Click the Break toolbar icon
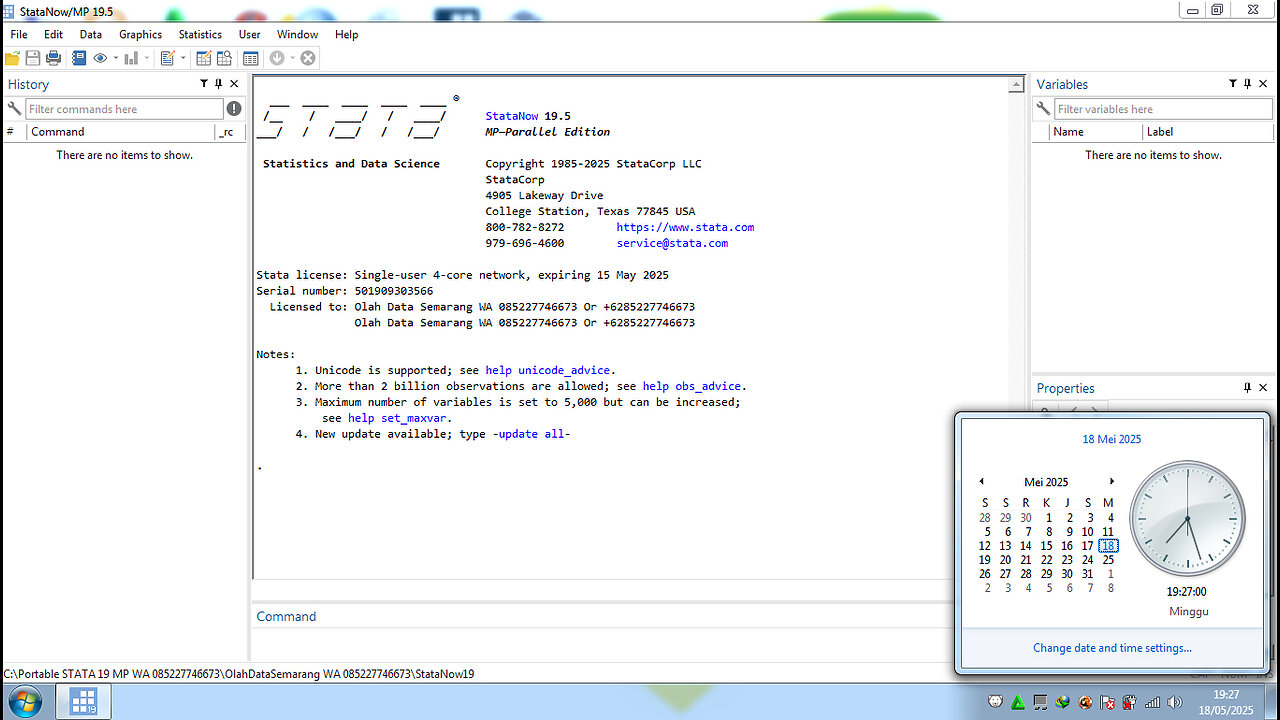 (308, 58)
